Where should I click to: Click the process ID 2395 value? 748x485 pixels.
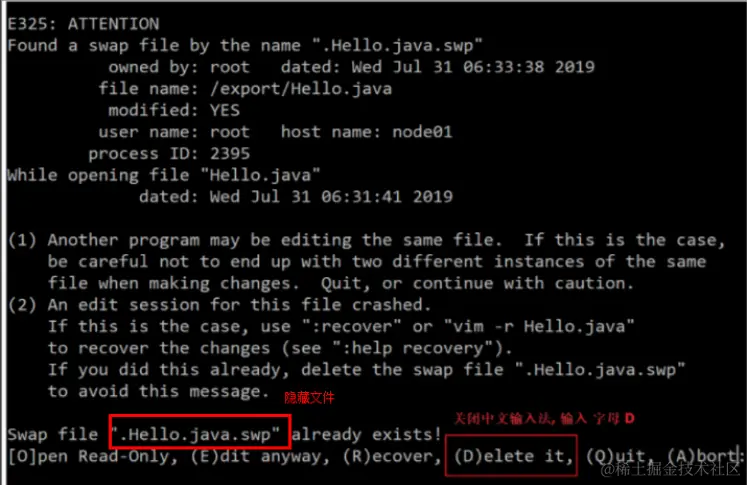pyautogui.click(x=229, y=153)
